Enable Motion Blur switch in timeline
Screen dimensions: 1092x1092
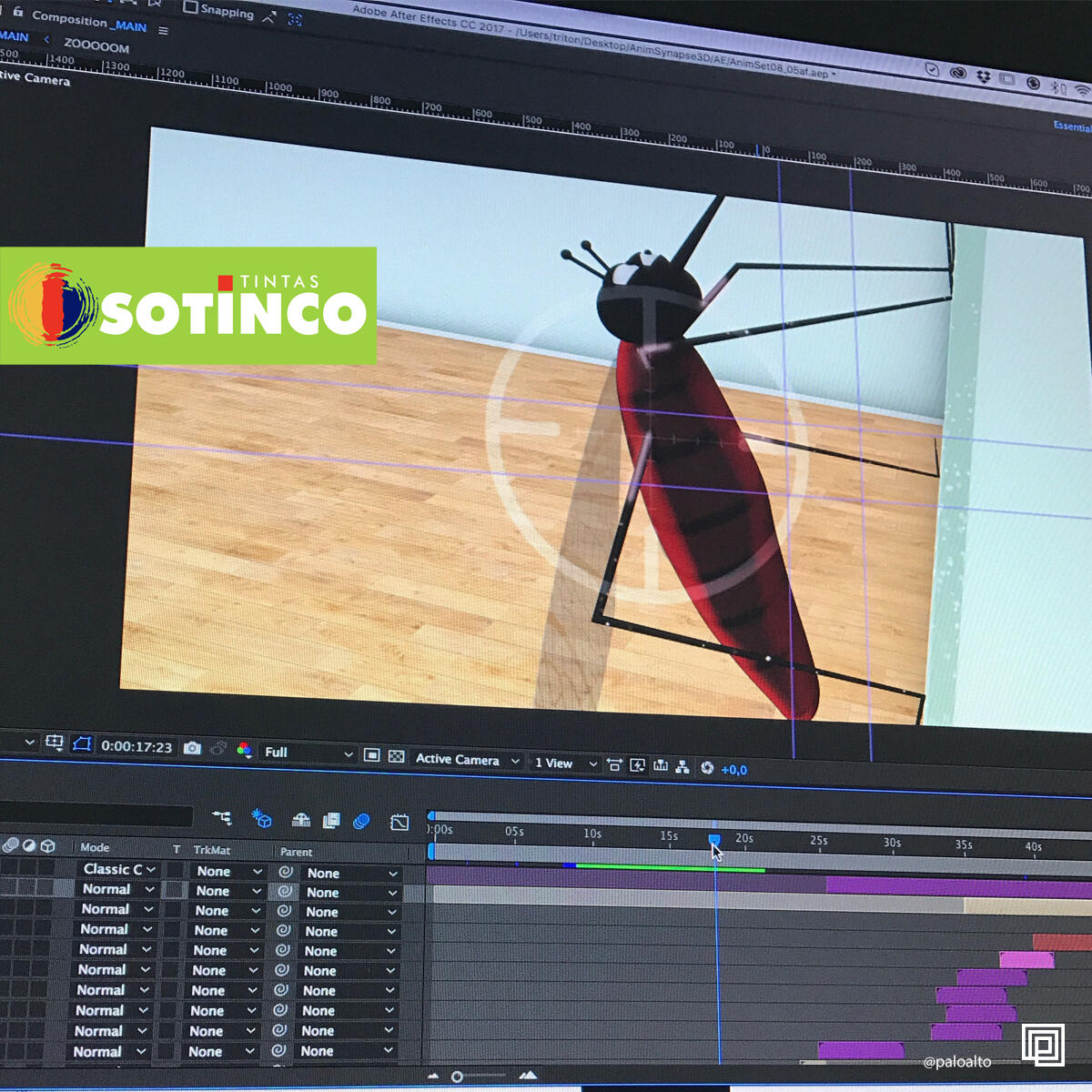(x=361, y=821)
